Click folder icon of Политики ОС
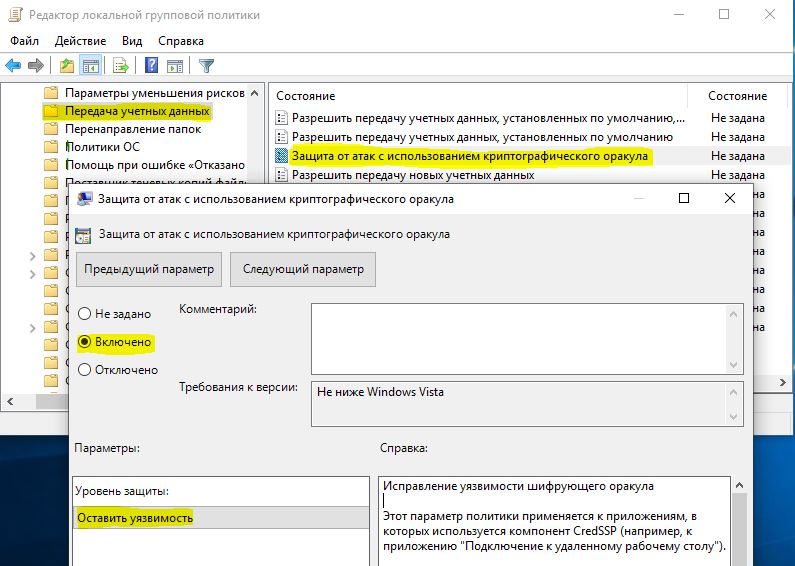Image resolution: width=795 pixels, height=566 pixels. 51,147
